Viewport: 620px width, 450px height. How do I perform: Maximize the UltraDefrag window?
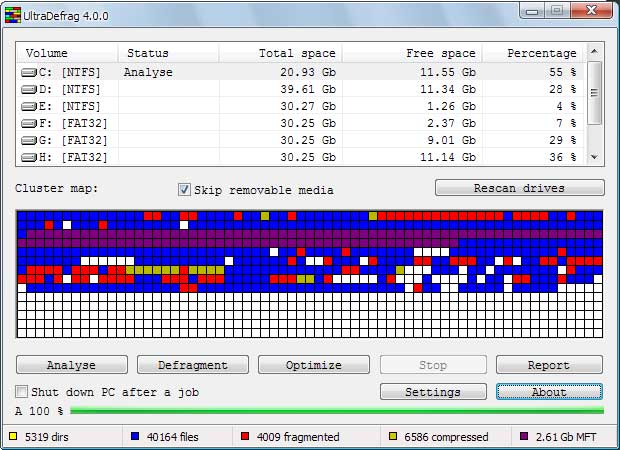coord(557,10)
